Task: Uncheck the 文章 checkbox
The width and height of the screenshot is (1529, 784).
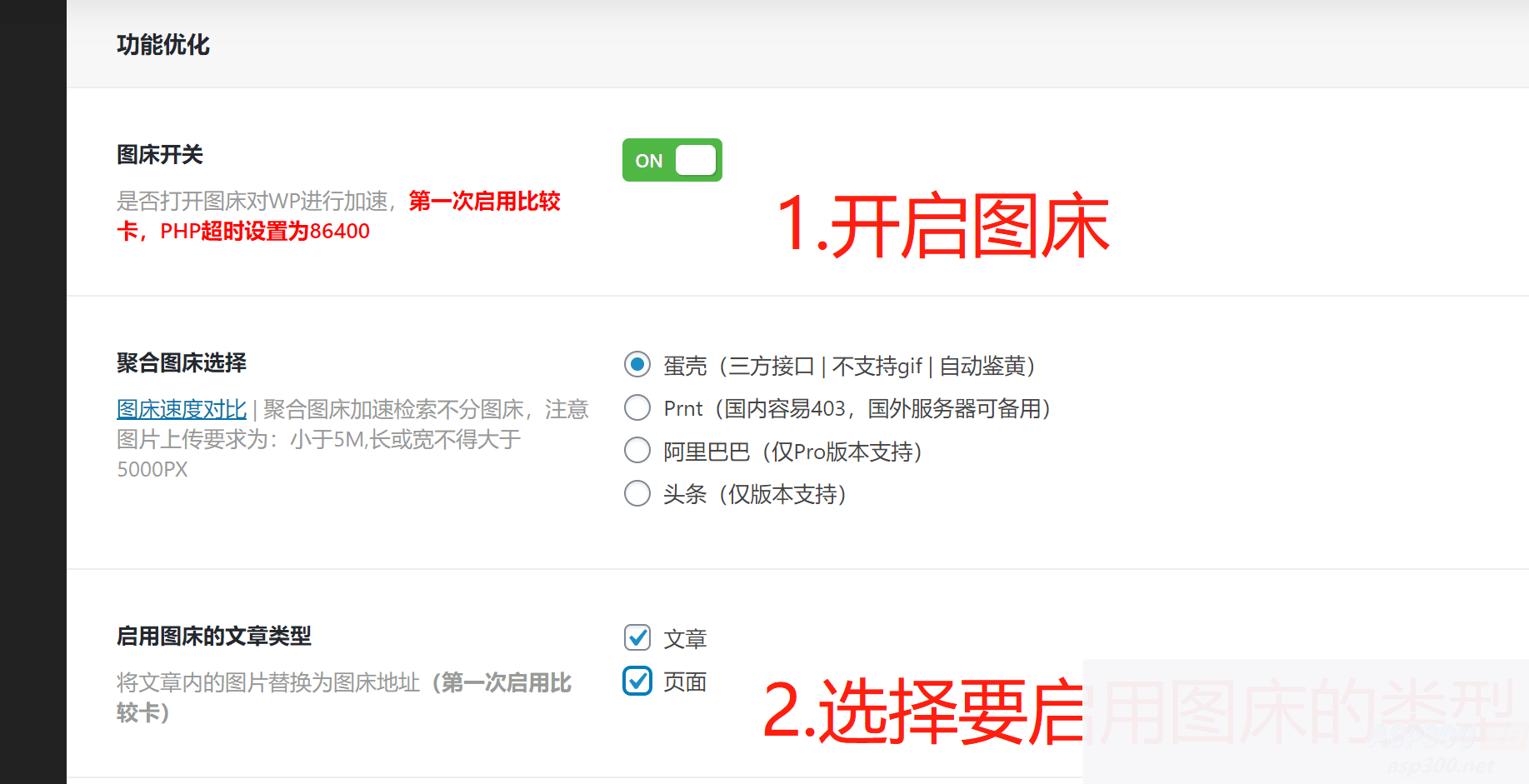Action: [637, 637]
